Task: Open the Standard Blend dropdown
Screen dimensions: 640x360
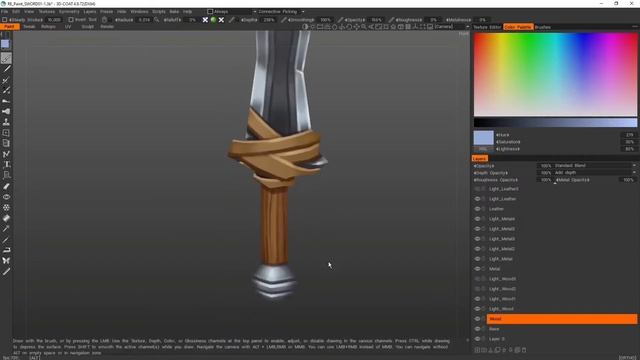Action: [595, 166]
